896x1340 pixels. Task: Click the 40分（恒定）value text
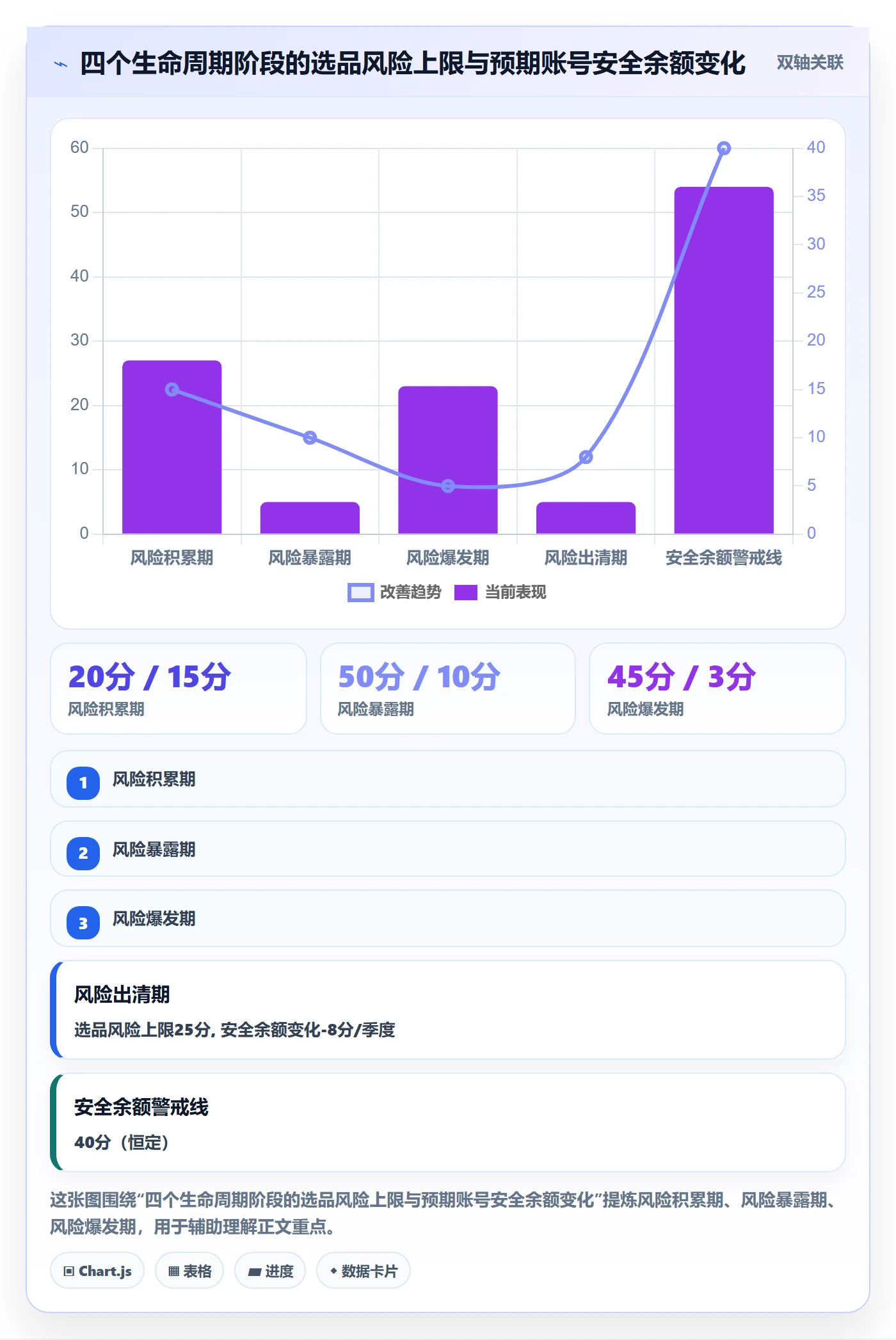[122, 1142]
